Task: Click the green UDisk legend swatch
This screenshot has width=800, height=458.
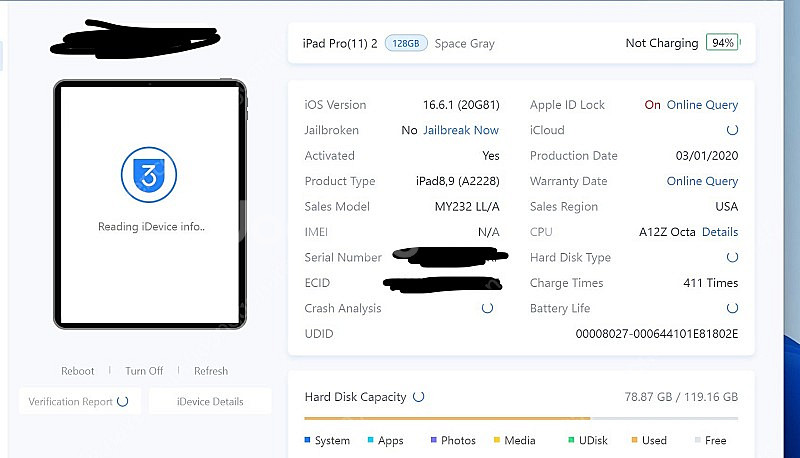Action: click(571, 440)
